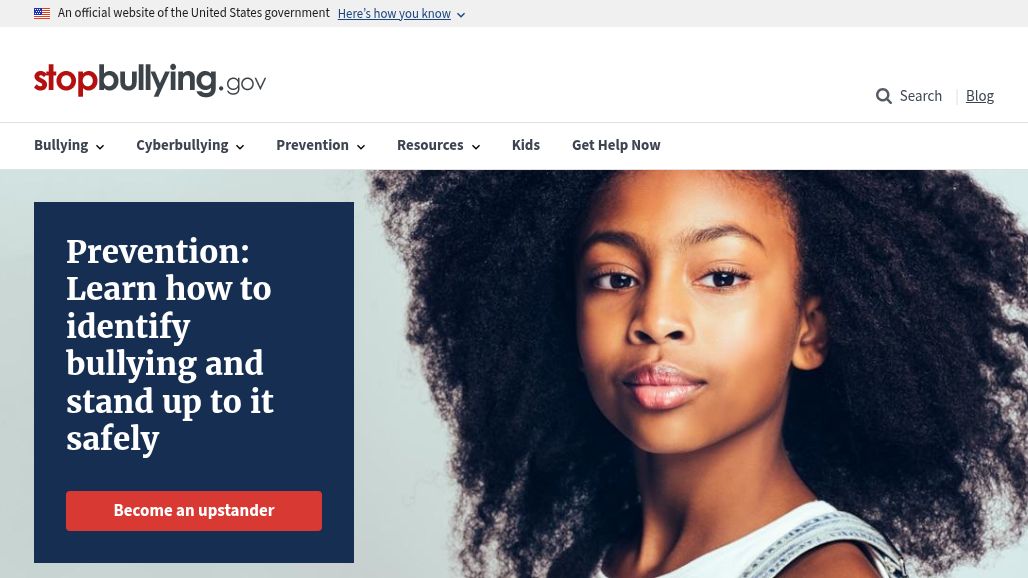
Task: Click the stopbullying.gov logo
Action: [x=150, y=80]
